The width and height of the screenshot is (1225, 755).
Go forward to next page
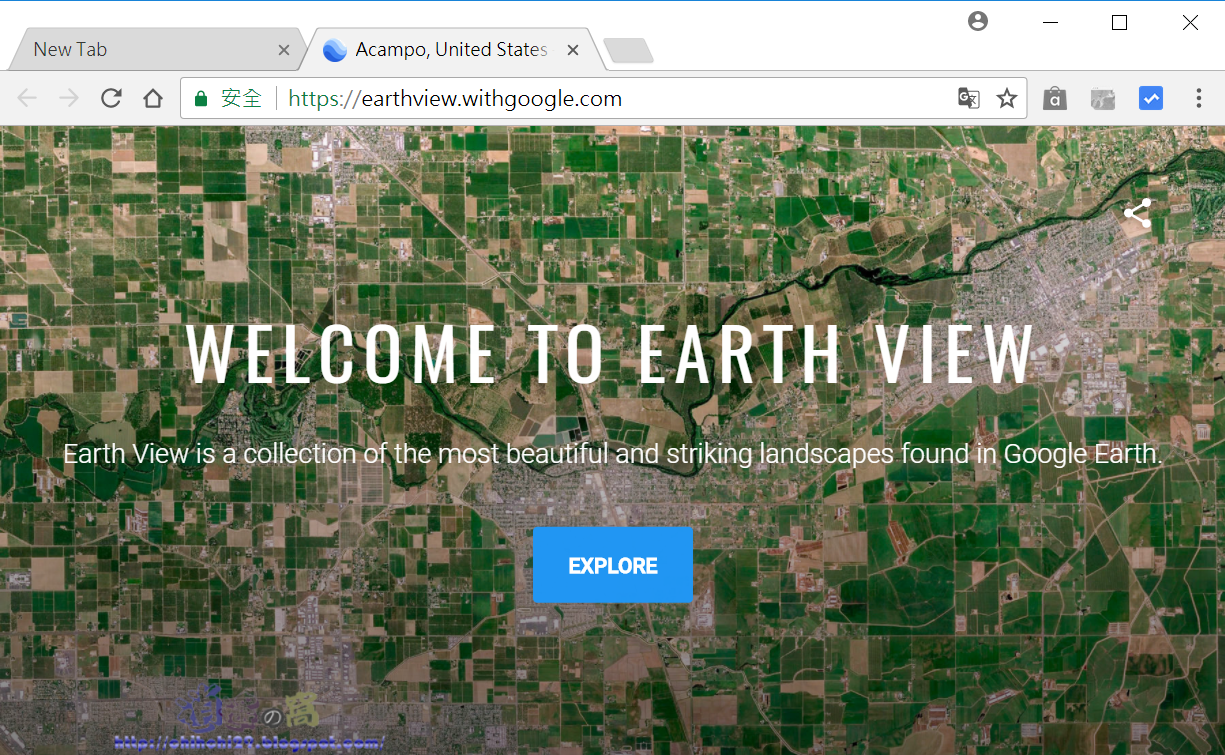pyautogui.click(x=69, y=98)
